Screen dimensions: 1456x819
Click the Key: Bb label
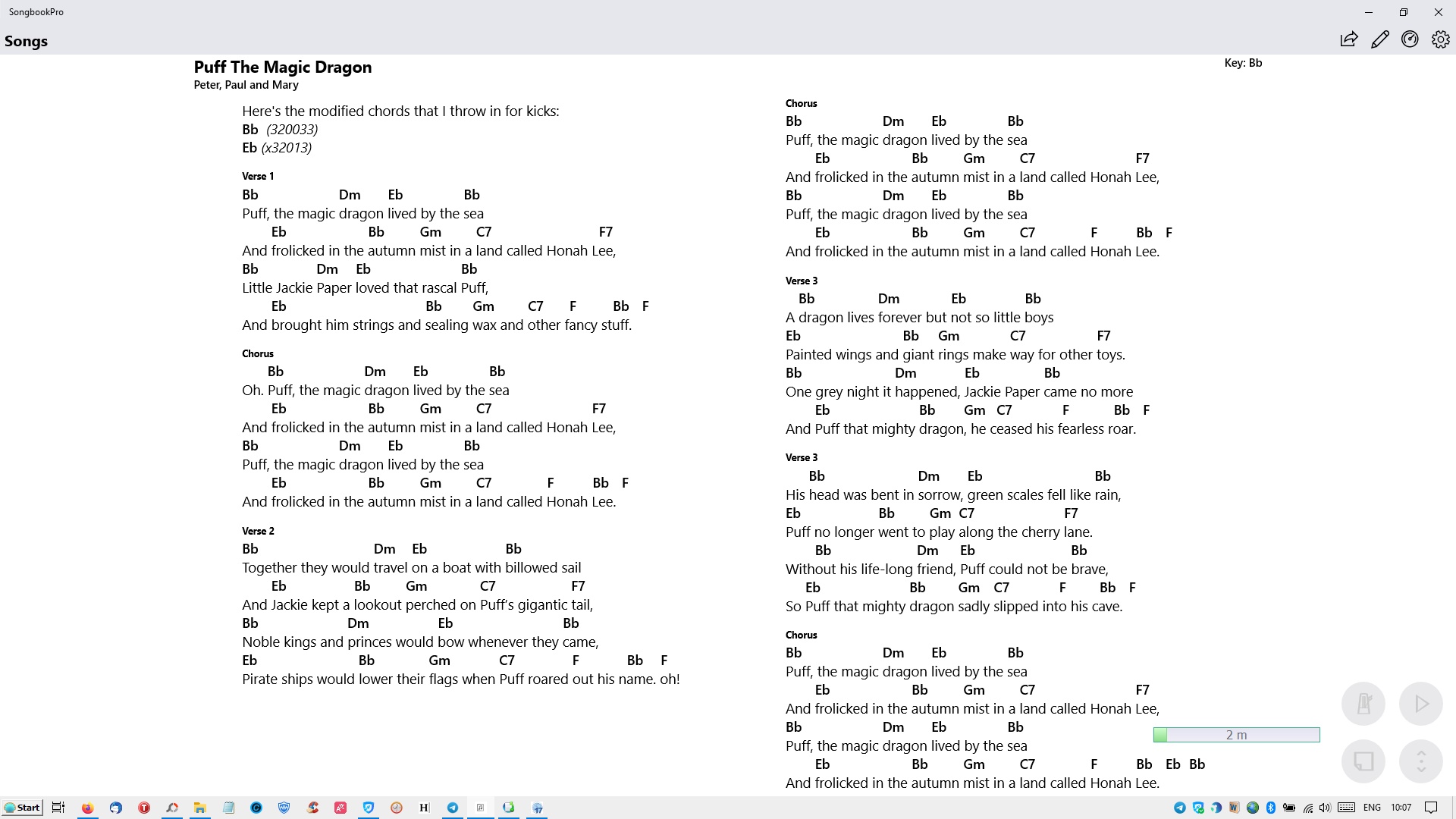click(x=1243, y=63)
